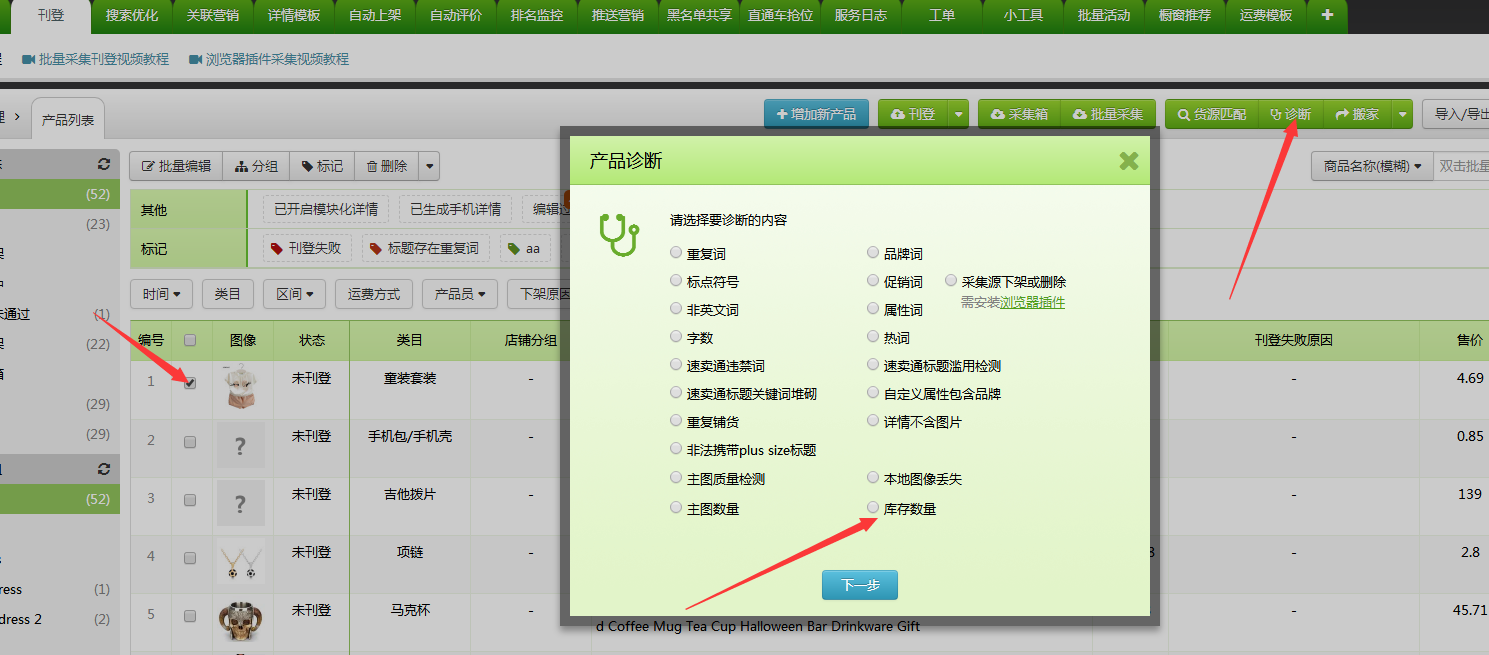Open the 浏览器插件 install link
Screen dimensions: 1489x655
pyautogui.click(x=1032, y=302)
